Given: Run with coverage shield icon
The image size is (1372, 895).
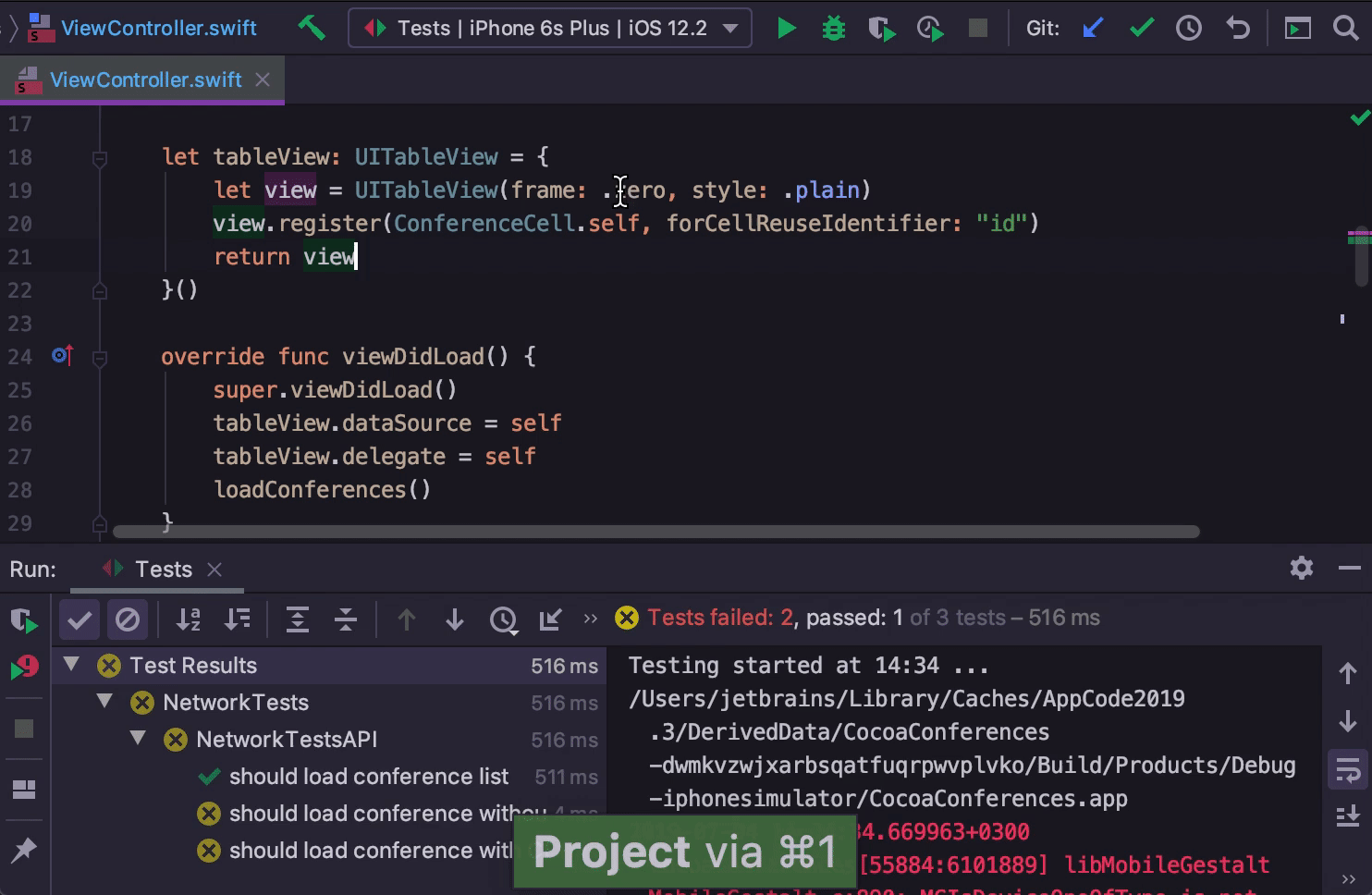Looking at the screenshot, I should coord(881,29).
